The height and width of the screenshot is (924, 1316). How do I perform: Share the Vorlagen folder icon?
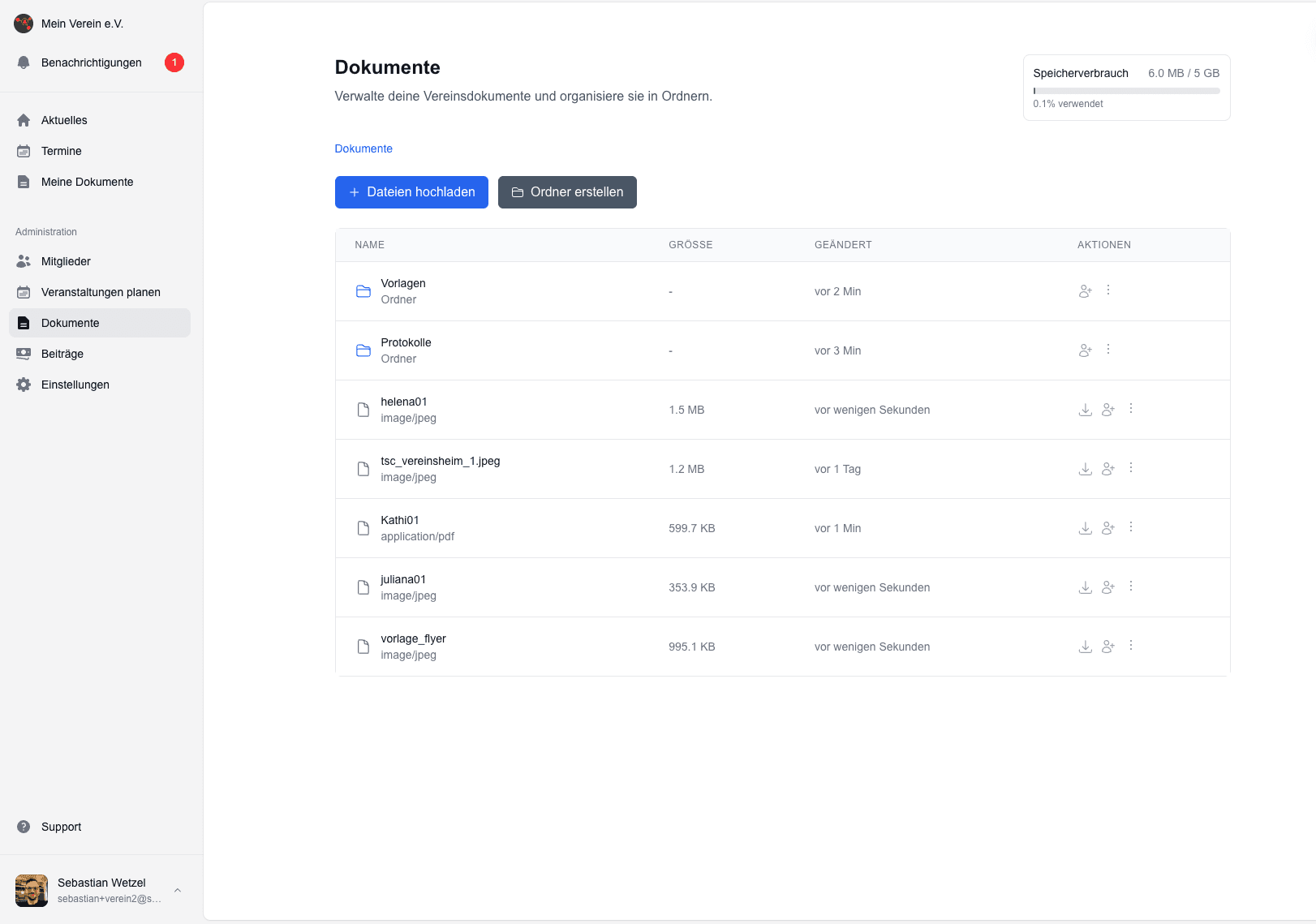click(1086, 291)
